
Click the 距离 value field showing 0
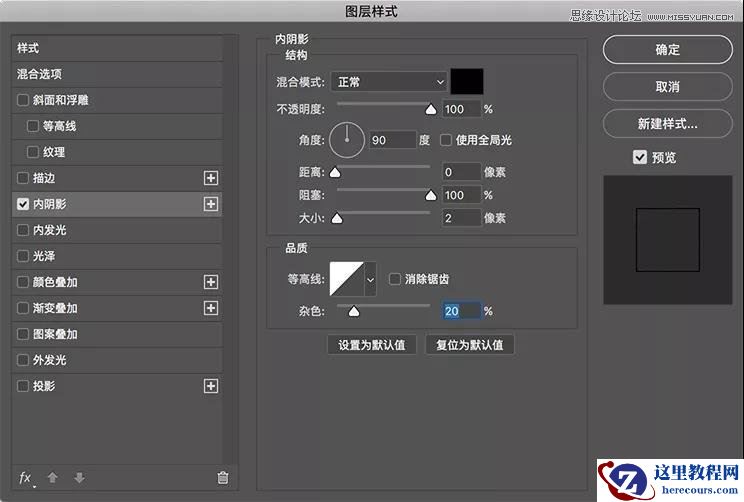[x=462, y=172]
